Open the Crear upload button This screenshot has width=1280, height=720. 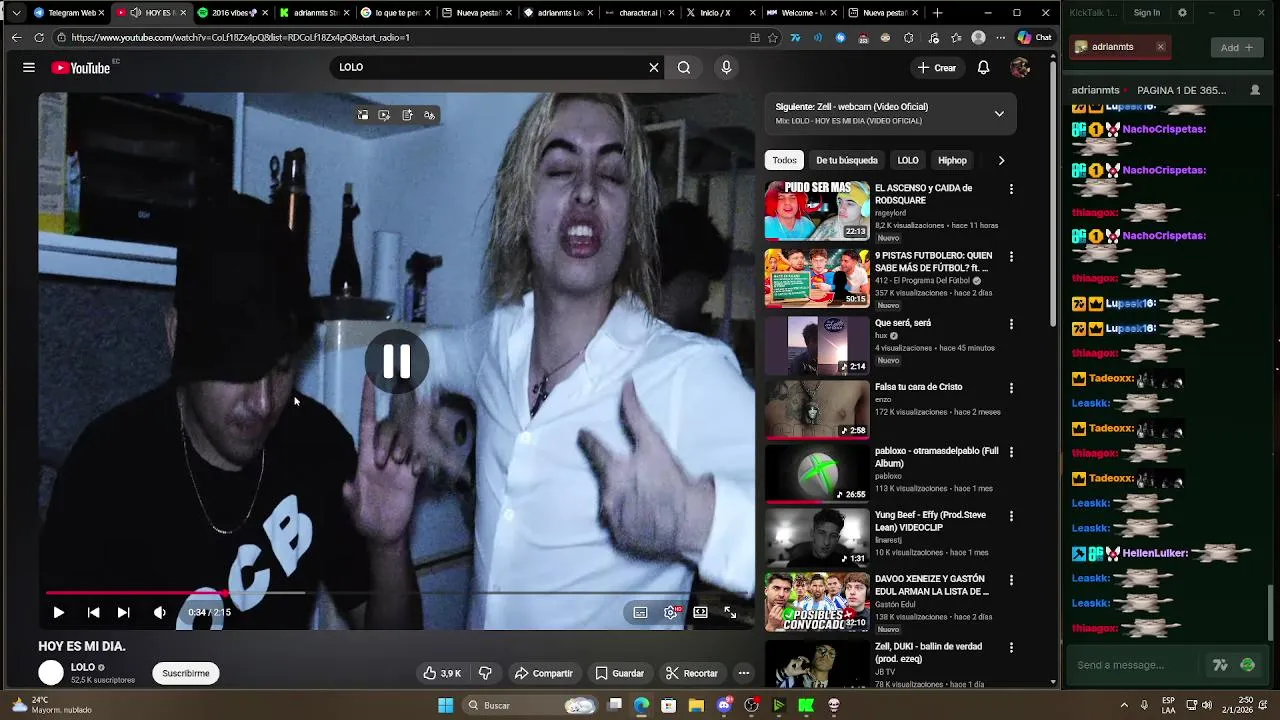click(937, 67)
